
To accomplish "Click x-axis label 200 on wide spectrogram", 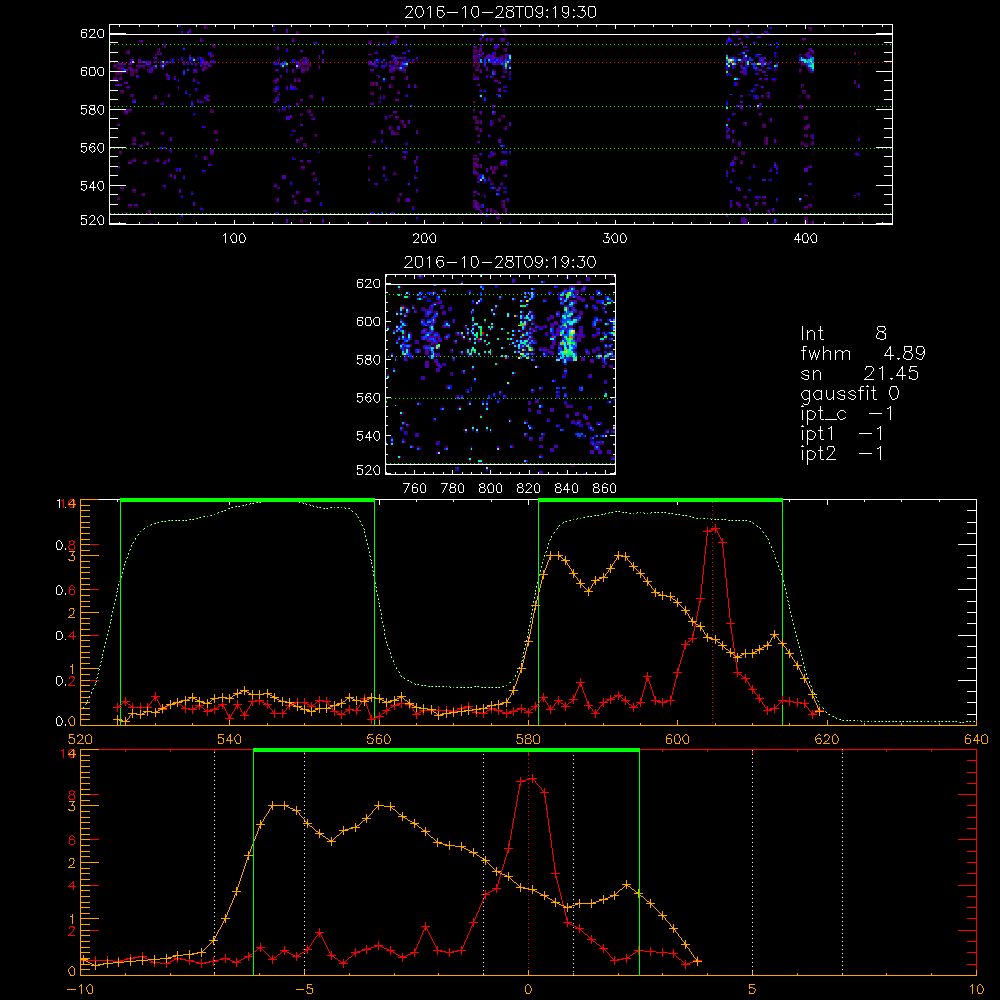I will (424, 239).
